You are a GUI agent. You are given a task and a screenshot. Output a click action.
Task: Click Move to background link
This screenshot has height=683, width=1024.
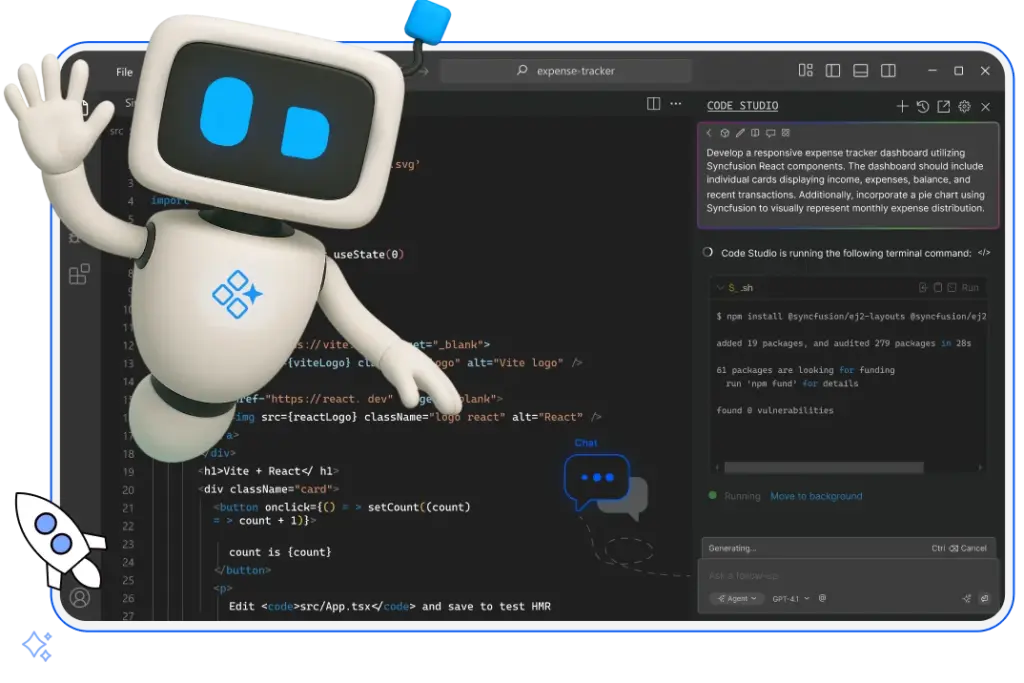tap(816, 496)
